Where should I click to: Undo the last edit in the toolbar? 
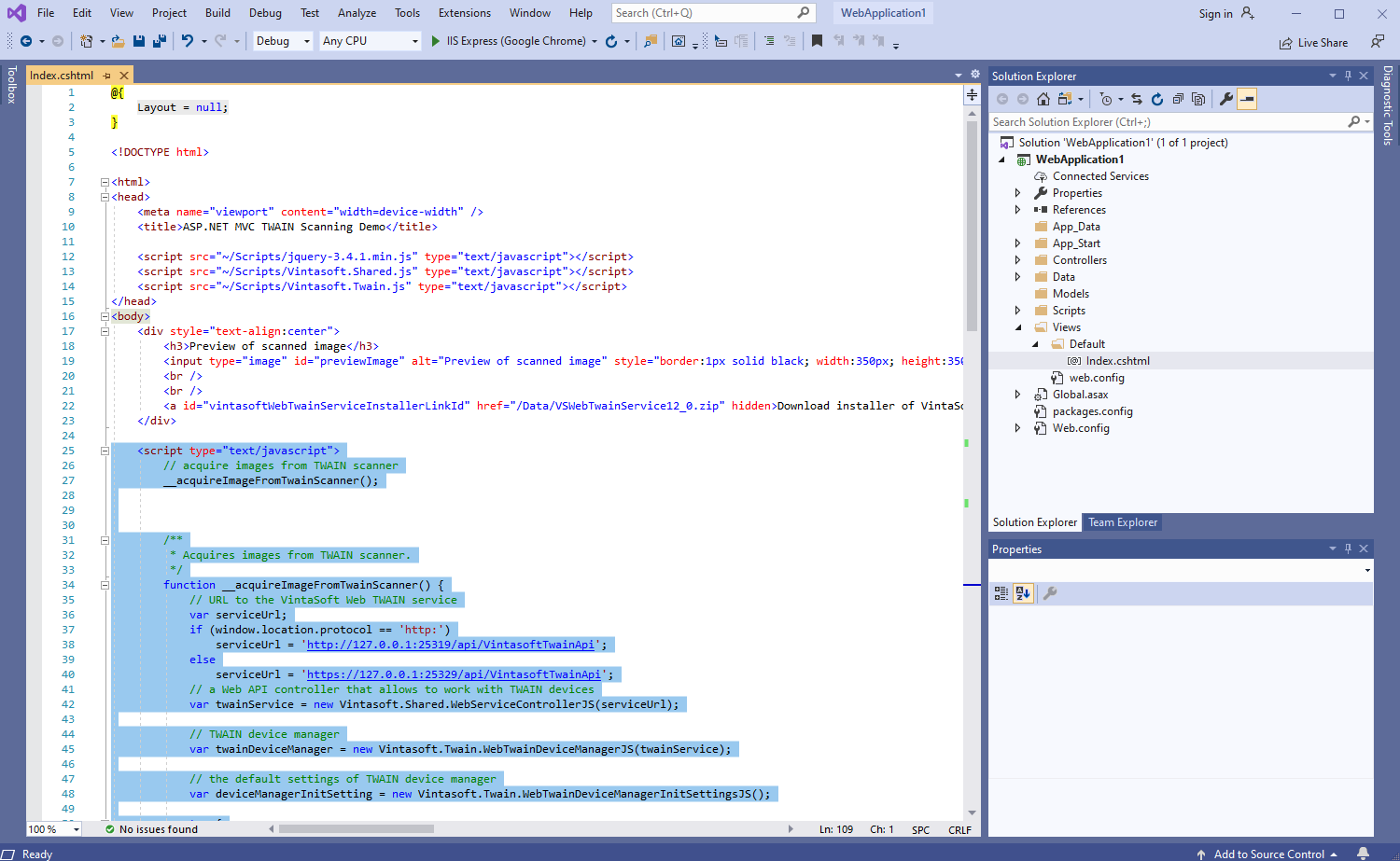[x=188, y=41]
